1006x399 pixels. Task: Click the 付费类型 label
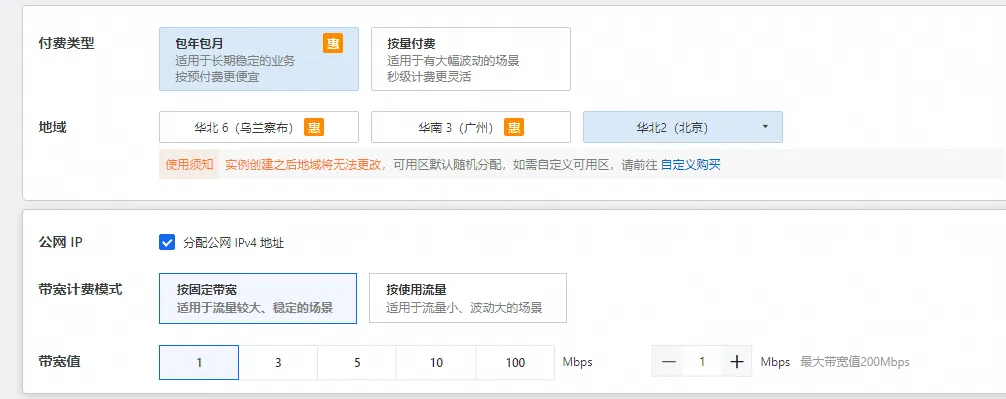[x=67, y=44]
